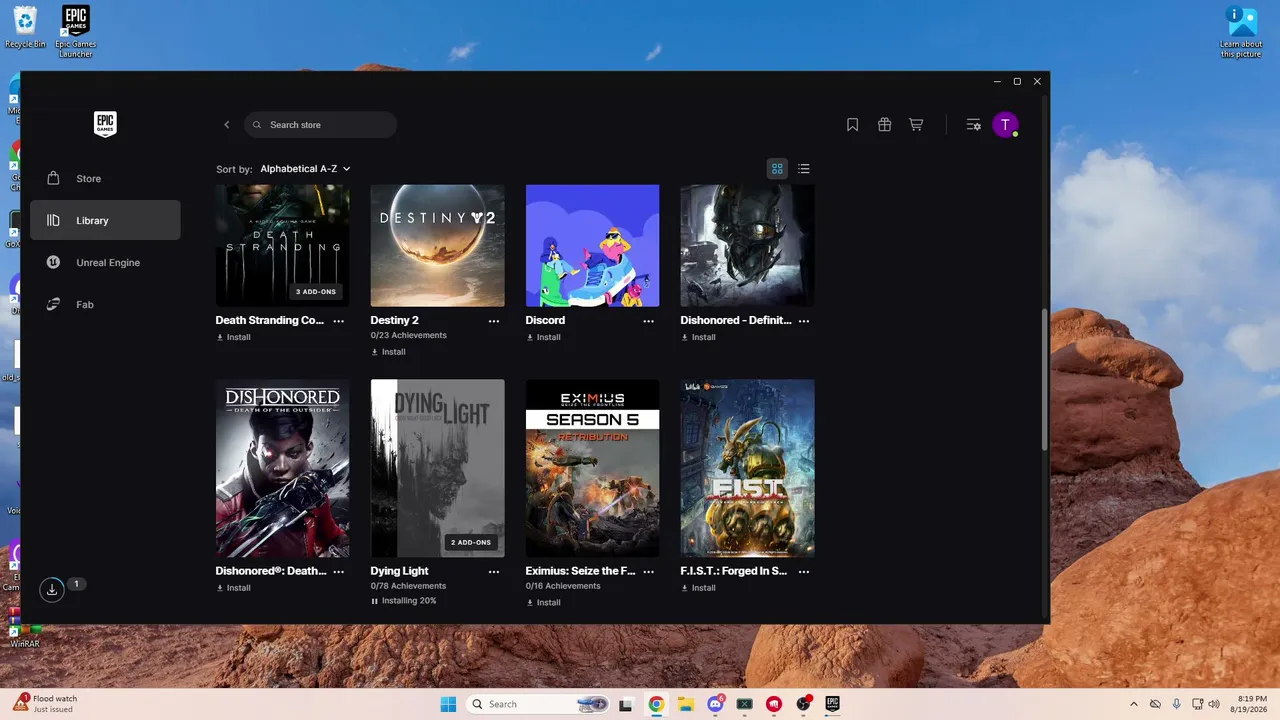Open the Dishonored Death of the Outsider cover
1280x720 pixels.
pyautogui.click(x=283, y=468)
